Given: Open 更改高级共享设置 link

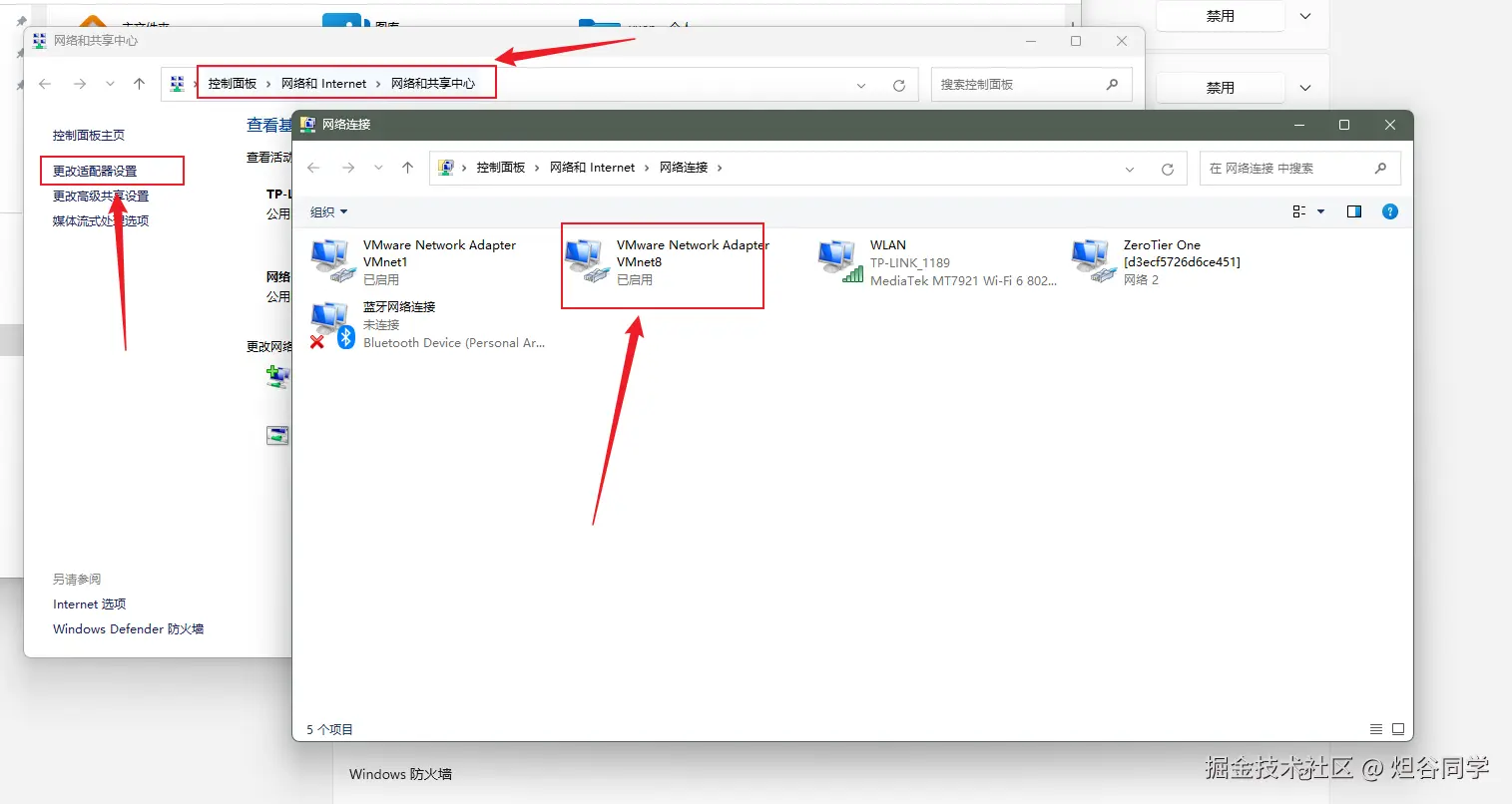Looking at the screenshot, I should coord(101,196).
